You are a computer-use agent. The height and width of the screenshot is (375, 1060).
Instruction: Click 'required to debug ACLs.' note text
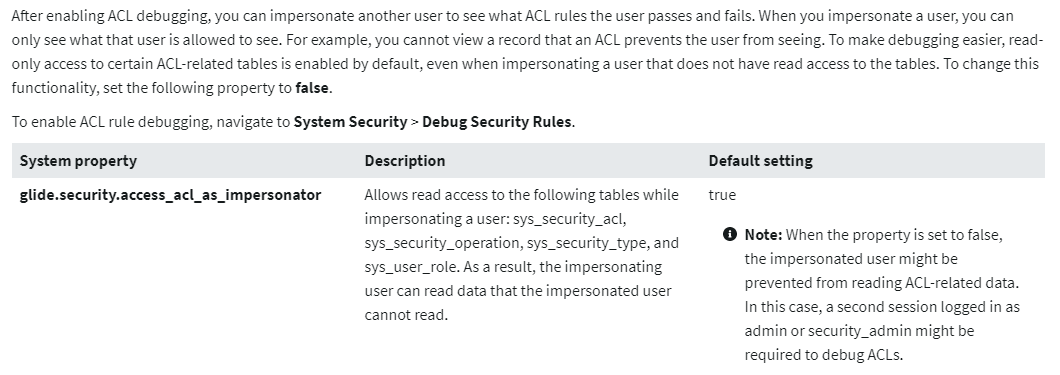tap(823, 355)
